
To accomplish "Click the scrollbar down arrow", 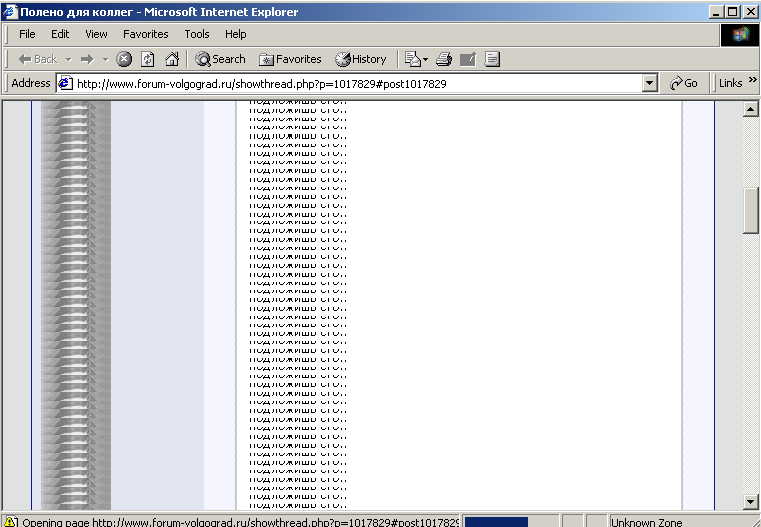I will tap(750, 501).
